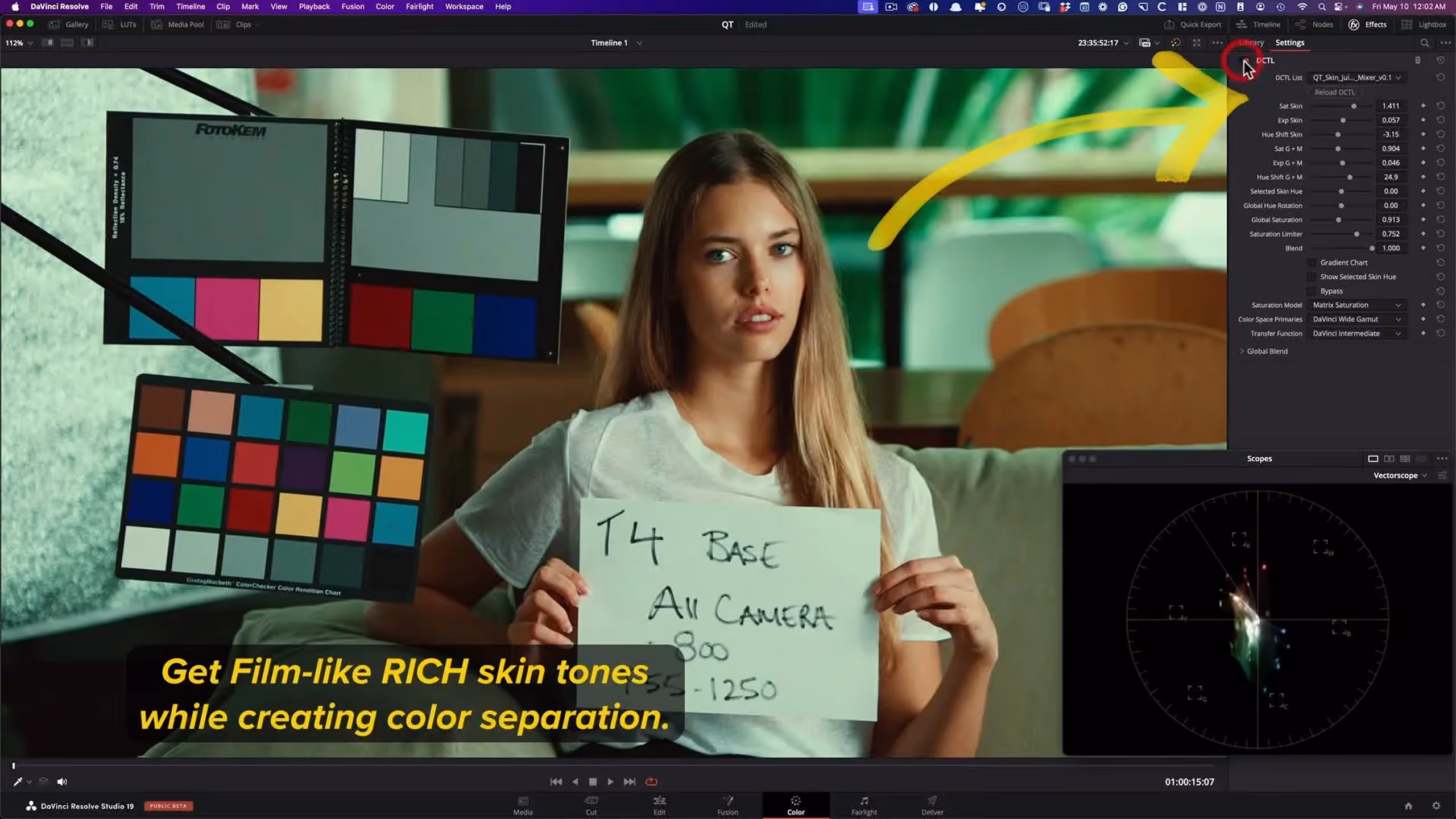Toggle the DCTL effect enable switch
The image size is (1456, 819).
[1246, 60]
